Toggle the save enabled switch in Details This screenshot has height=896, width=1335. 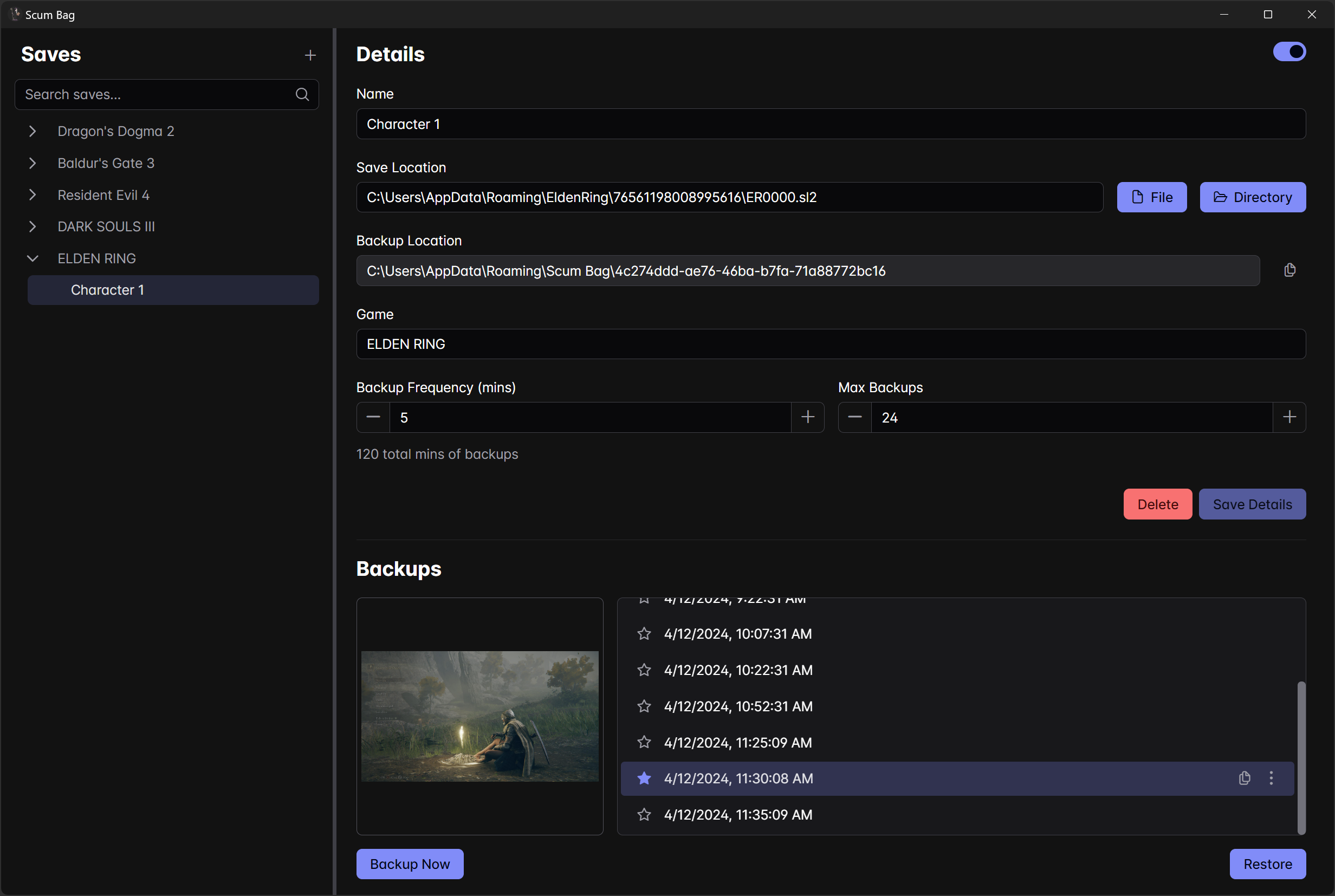(x=1289, y=52)
